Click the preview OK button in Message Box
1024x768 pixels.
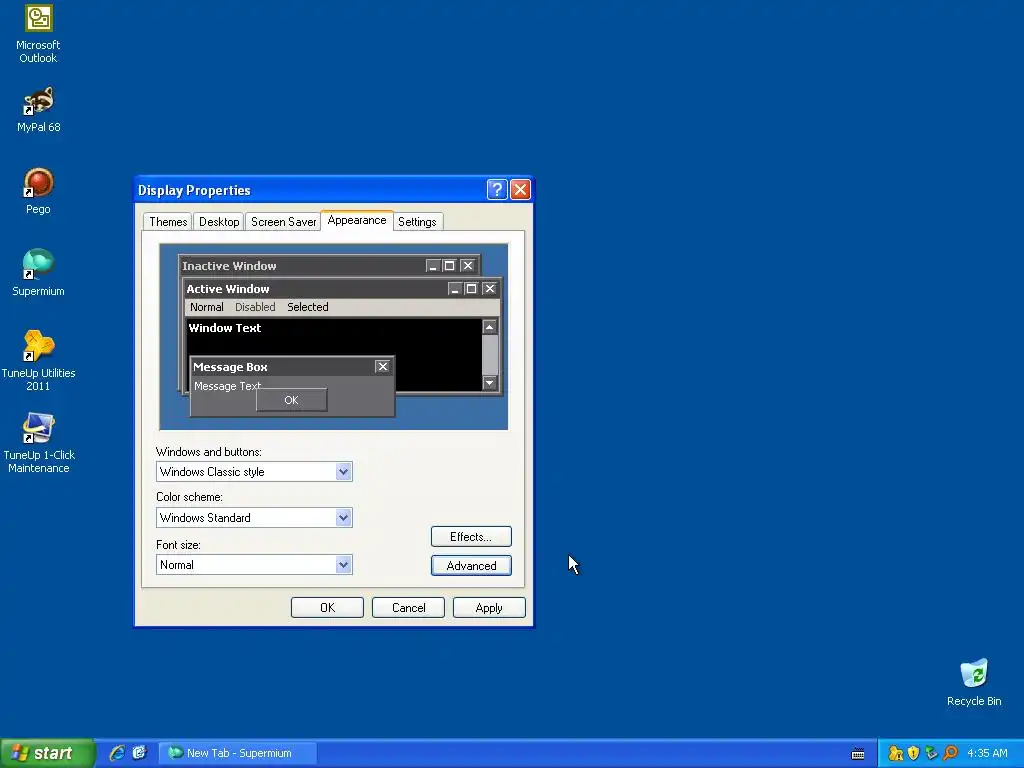coord(291,400)
